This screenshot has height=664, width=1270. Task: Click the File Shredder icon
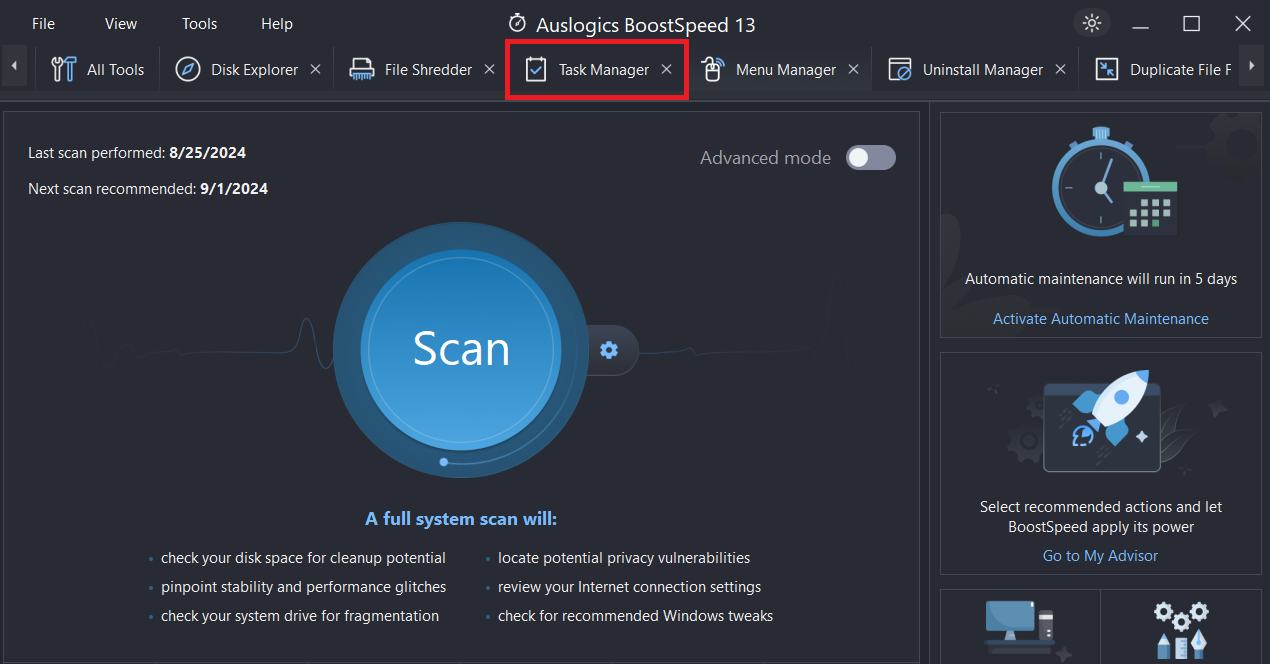[361, 69]
